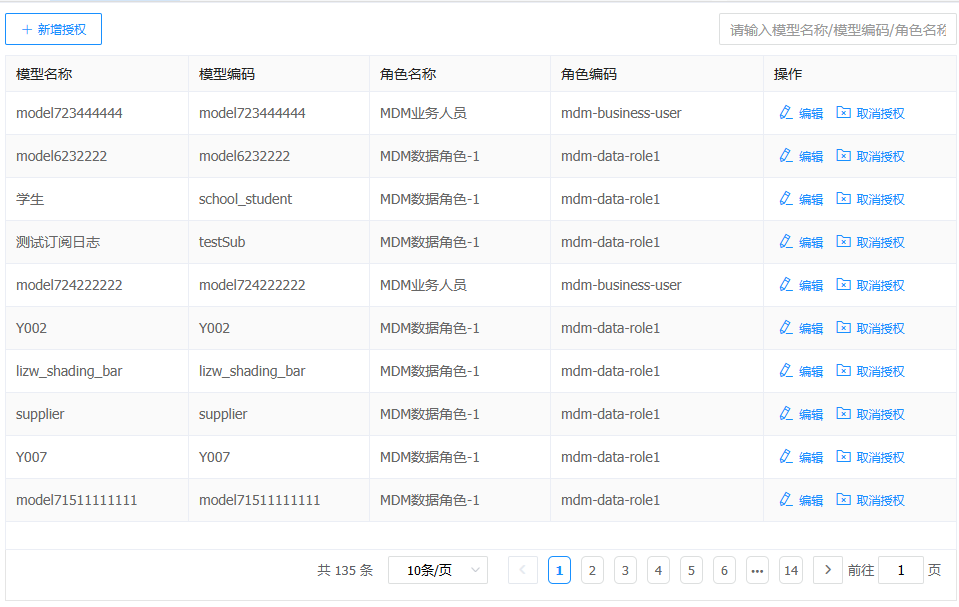Click cancel authorization icon for 测试订阅日志 row
Viewport: 959px width, 607px height.
coord(844,242)
